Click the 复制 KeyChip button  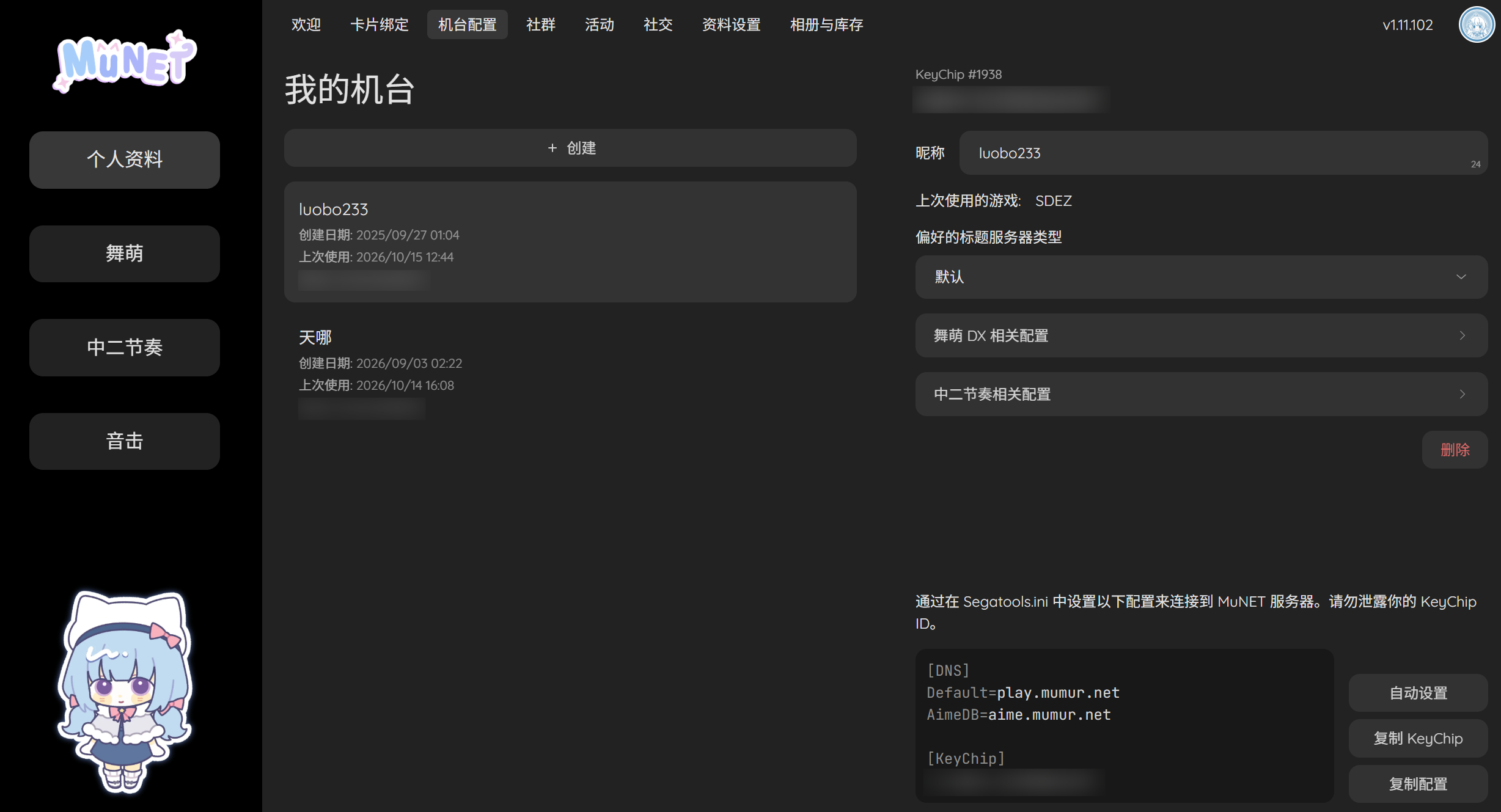point(1418,738)
